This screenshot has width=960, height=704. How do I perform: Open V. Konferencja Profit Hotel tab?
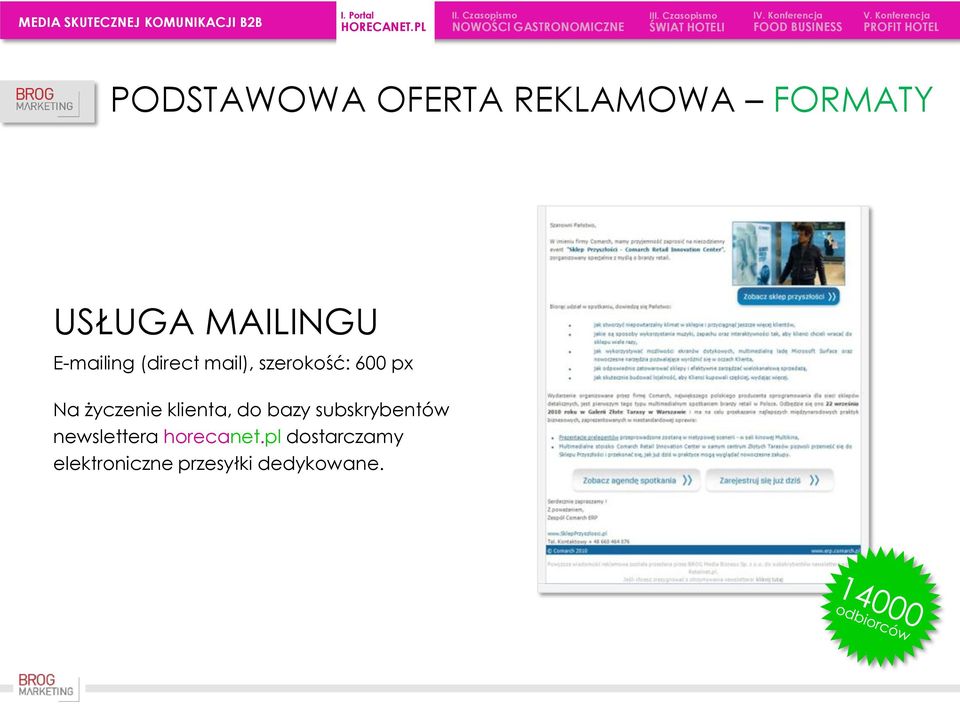[901, 21]
